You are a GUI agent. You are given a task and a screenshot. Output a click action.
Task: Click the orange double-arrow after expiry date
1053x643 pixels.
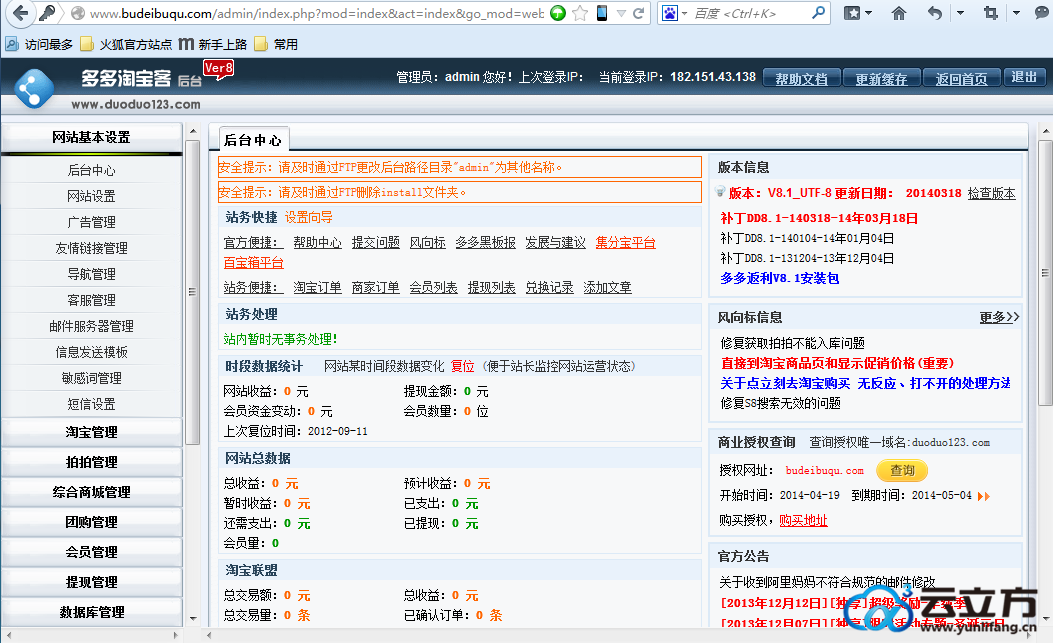coord(984,496)
